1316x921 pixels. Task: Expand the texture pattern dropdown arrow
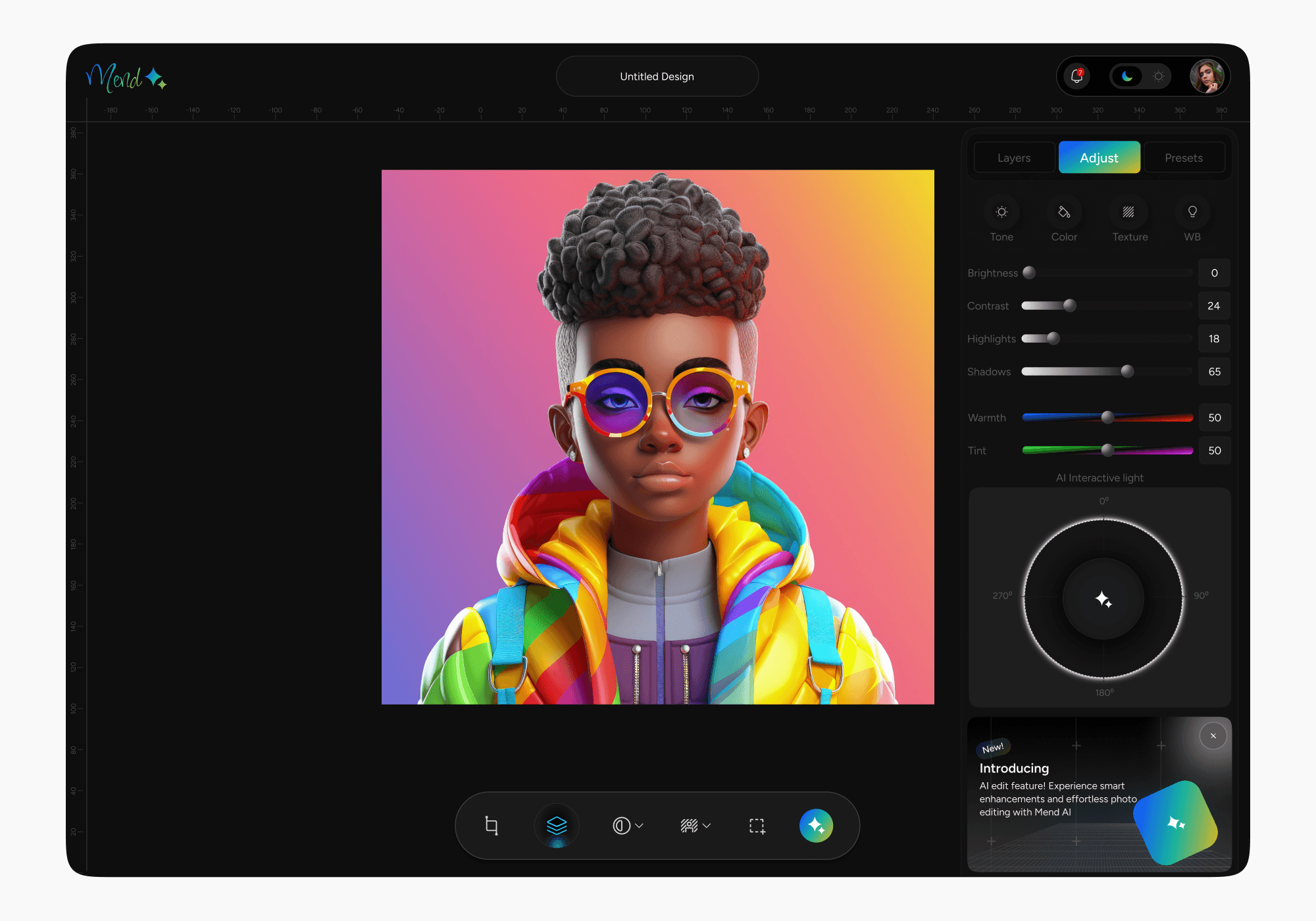click(707, 826)
